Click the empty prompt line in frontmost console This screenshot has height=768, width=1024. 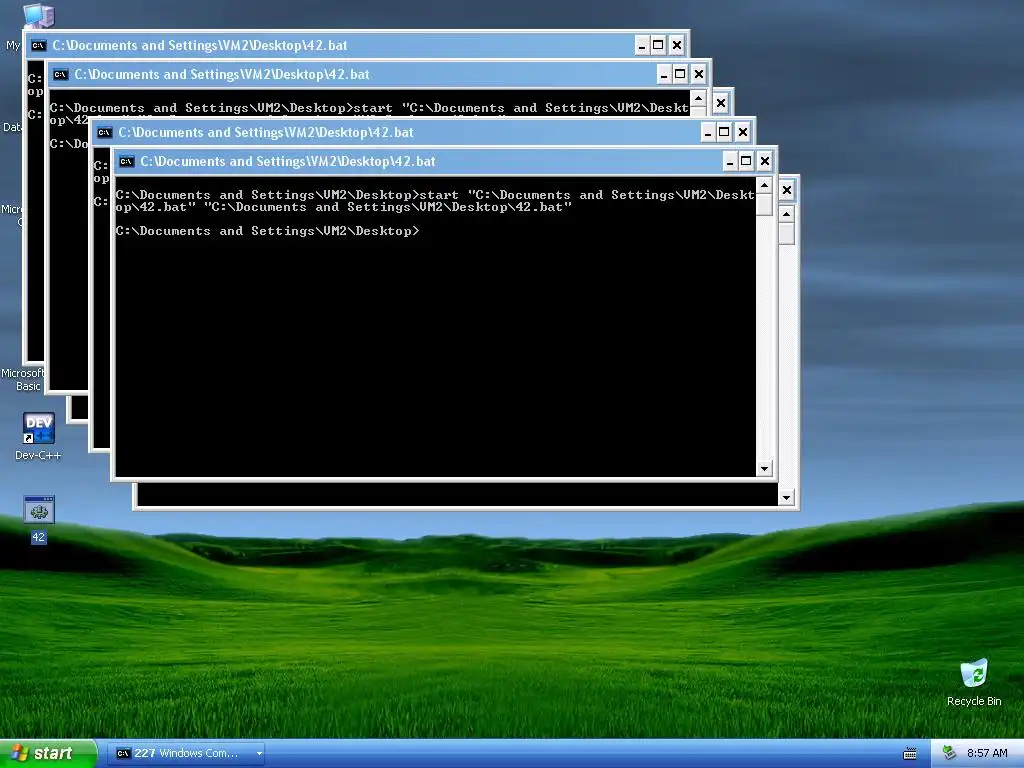tap(267, 231)
